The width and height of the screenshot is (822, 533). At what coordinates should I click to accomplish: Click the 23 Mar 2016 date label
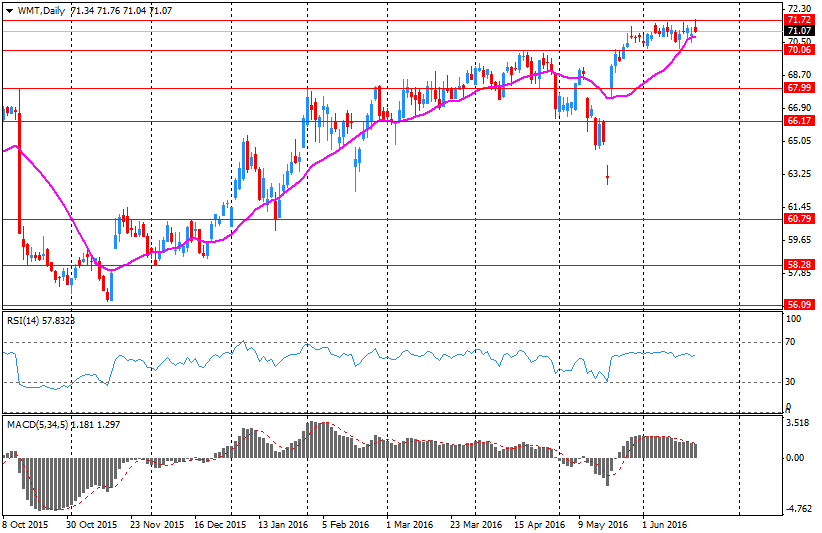(x=475, y=525)
